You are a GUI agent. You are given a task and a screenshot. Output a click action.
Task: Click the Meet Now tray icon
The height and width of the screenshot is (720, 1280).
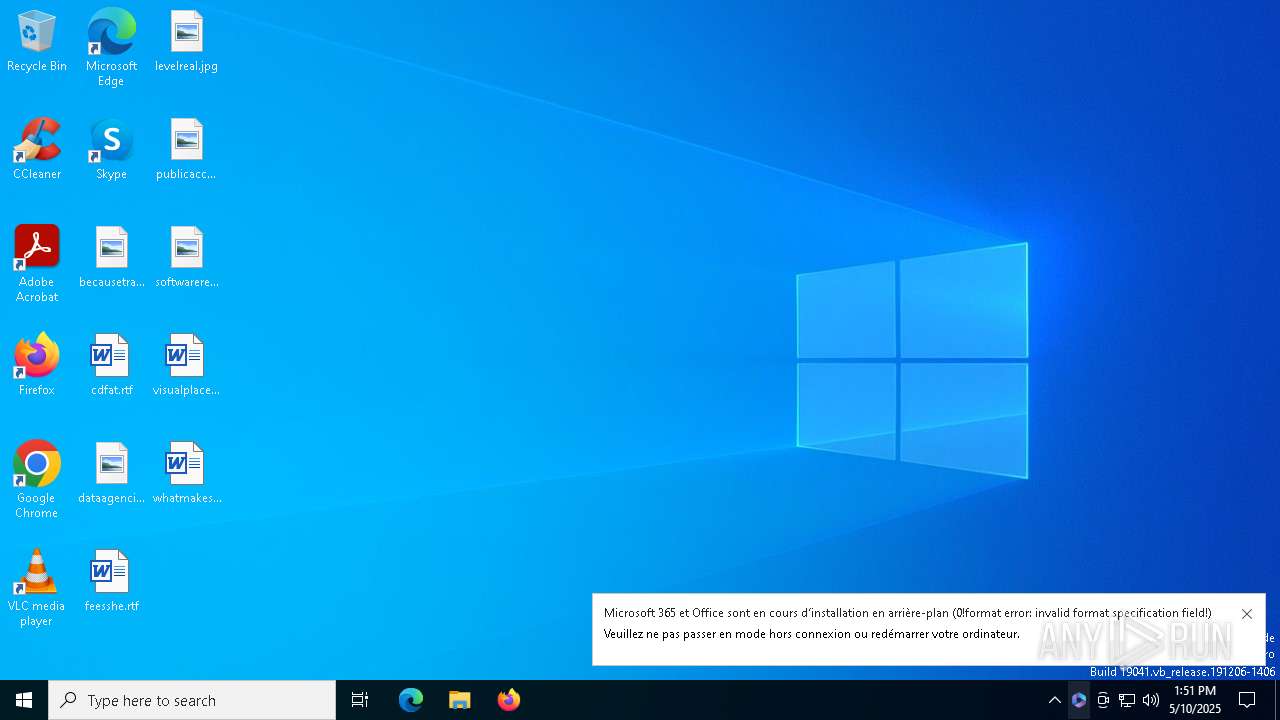(x=1103, y=700)
